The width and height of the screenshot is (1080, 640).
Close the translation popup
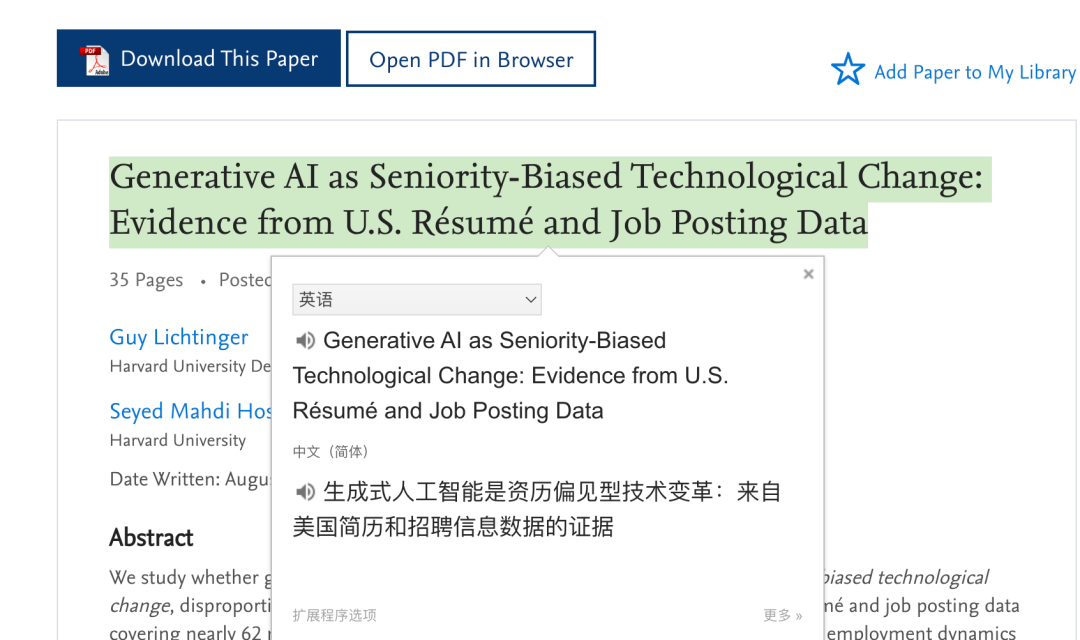pyautogui.click(x=808, y=274)
